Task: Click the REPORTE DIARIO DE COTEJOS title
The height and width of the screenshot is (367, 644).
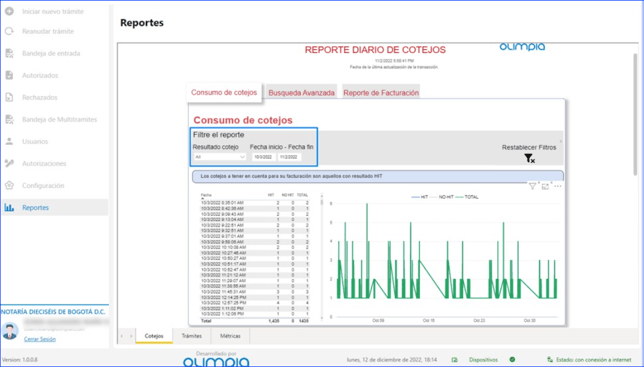Action: pyautogui.click(x=375, y=50)
